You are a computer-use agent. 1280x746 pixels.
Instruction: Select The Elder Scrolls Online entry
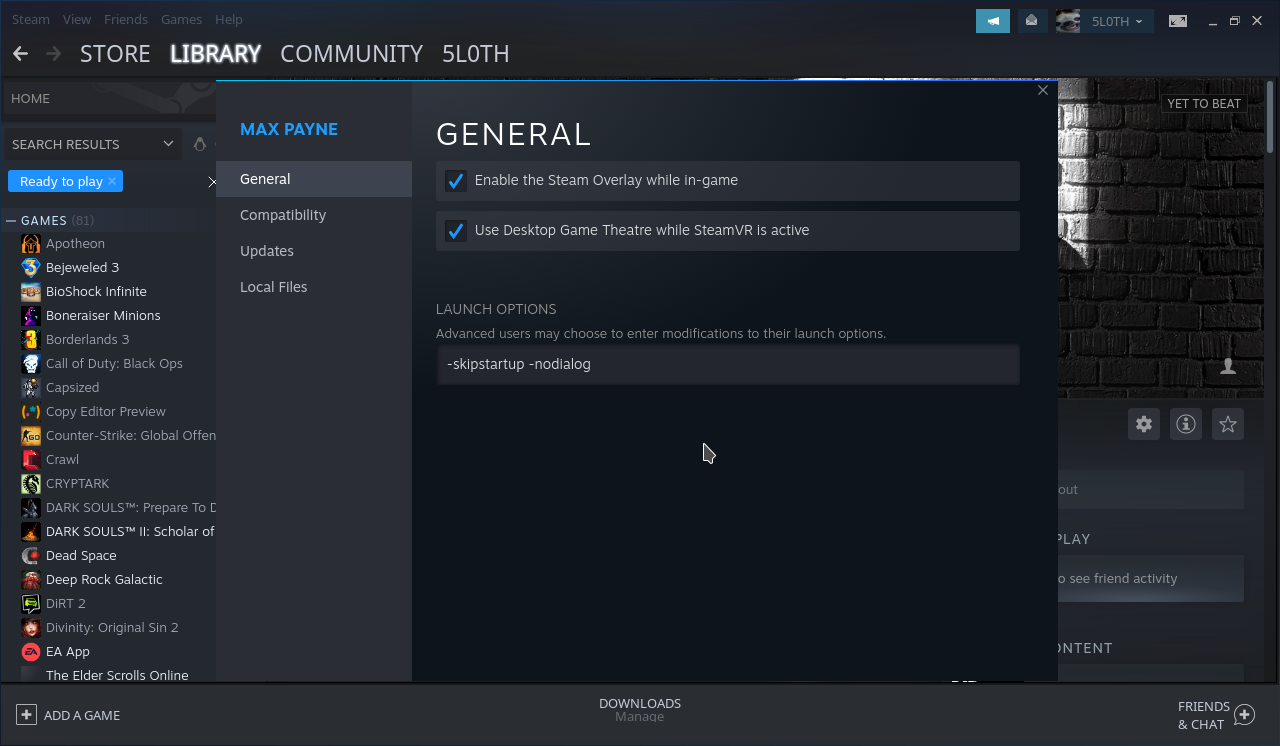[x=118, y=675]
